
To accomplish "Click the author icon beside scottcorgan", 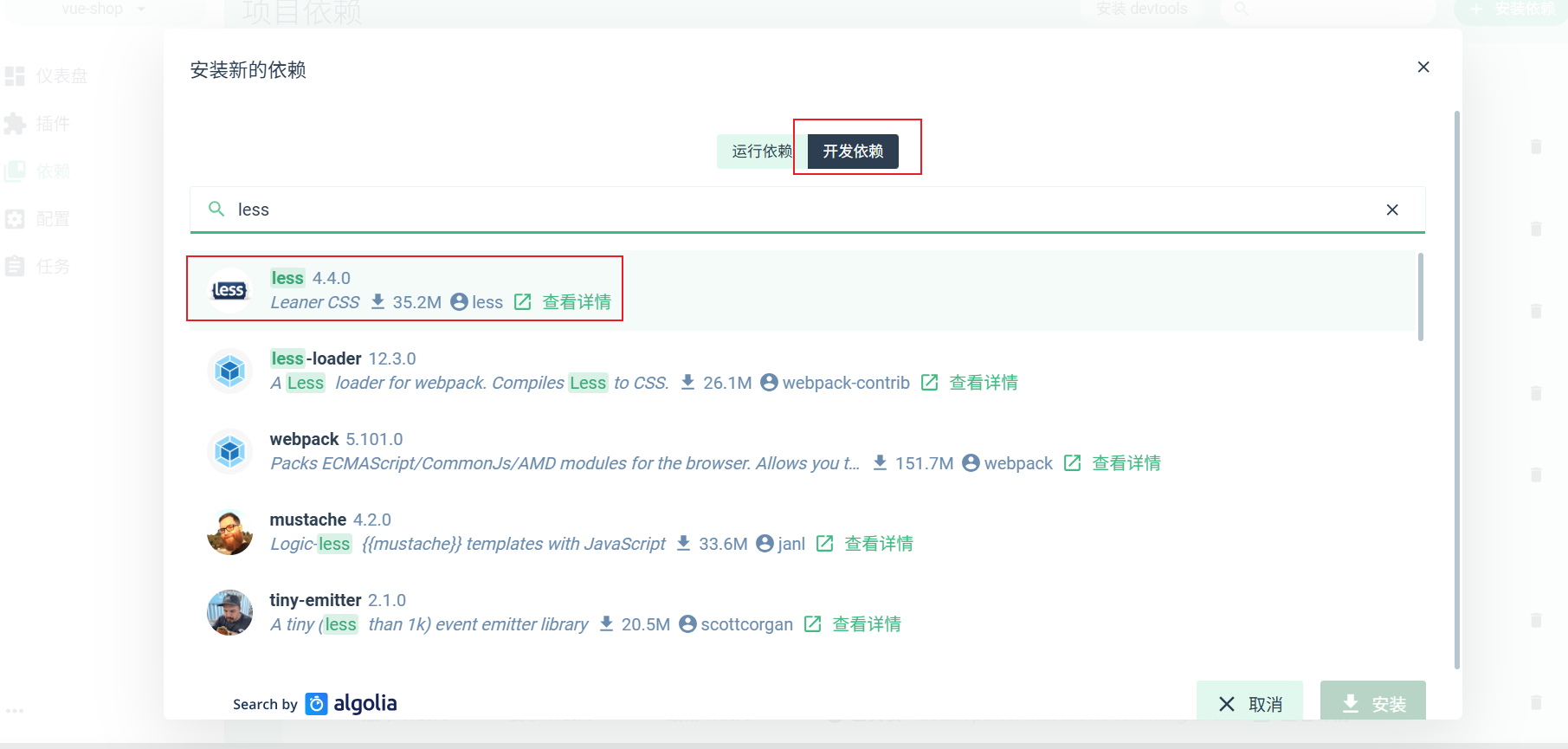I will point(687,623).
